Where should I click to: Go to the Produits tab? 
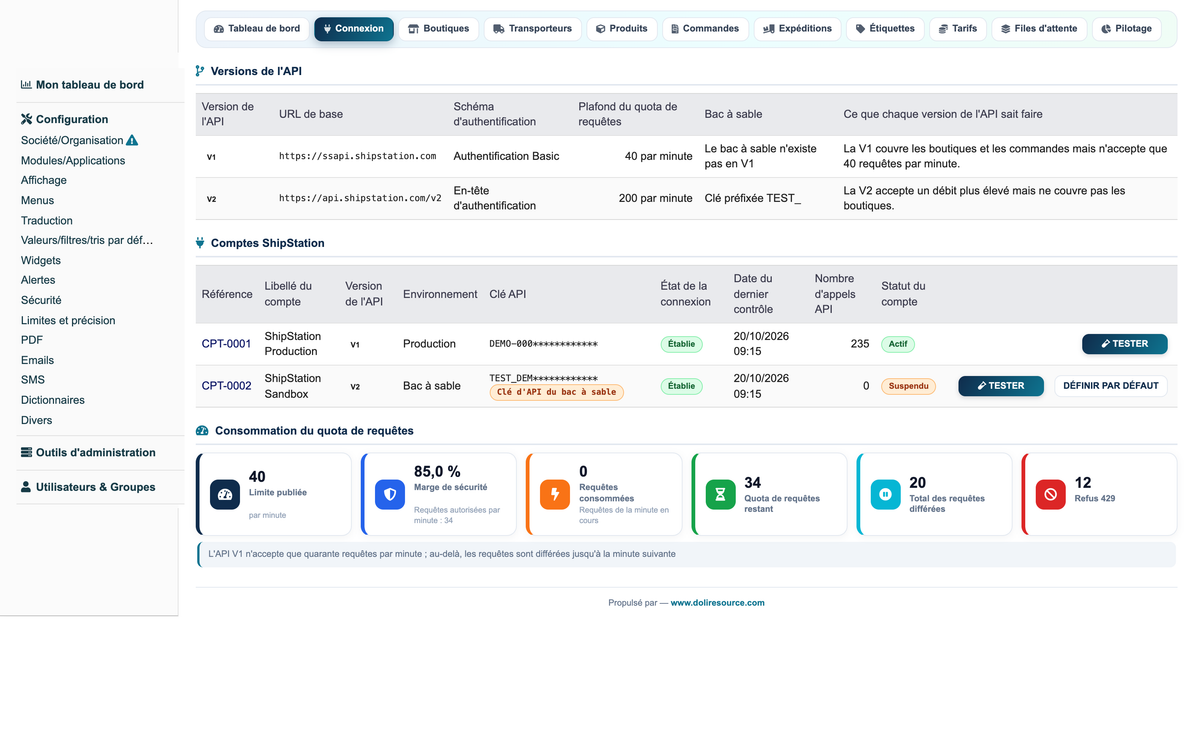pos(622,29)
